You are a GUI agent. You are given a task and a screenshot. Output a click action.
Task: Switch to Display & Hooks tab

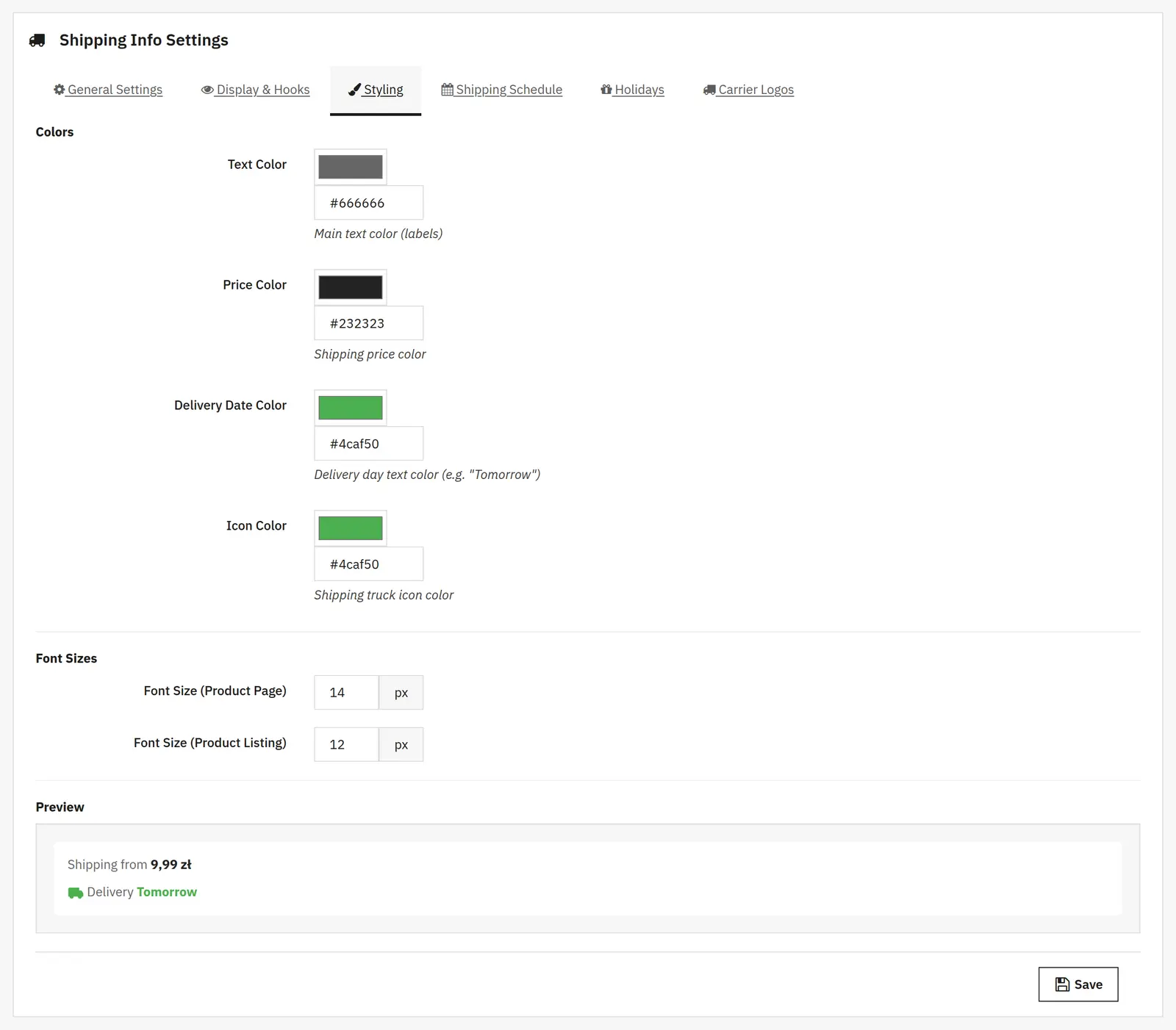(255, 90)
